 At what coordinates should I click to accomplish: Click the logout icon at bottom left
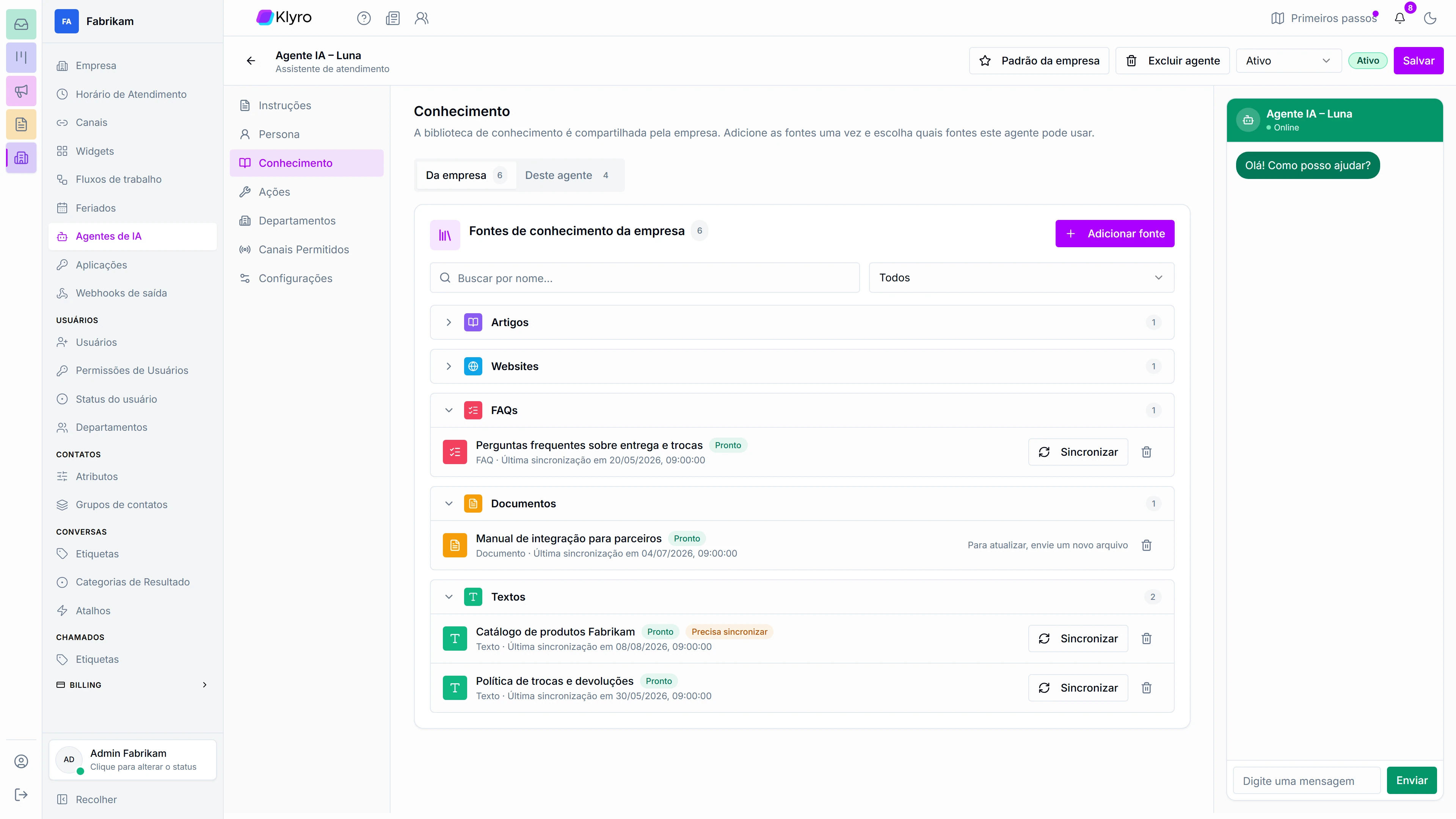[x=21, y=795]
